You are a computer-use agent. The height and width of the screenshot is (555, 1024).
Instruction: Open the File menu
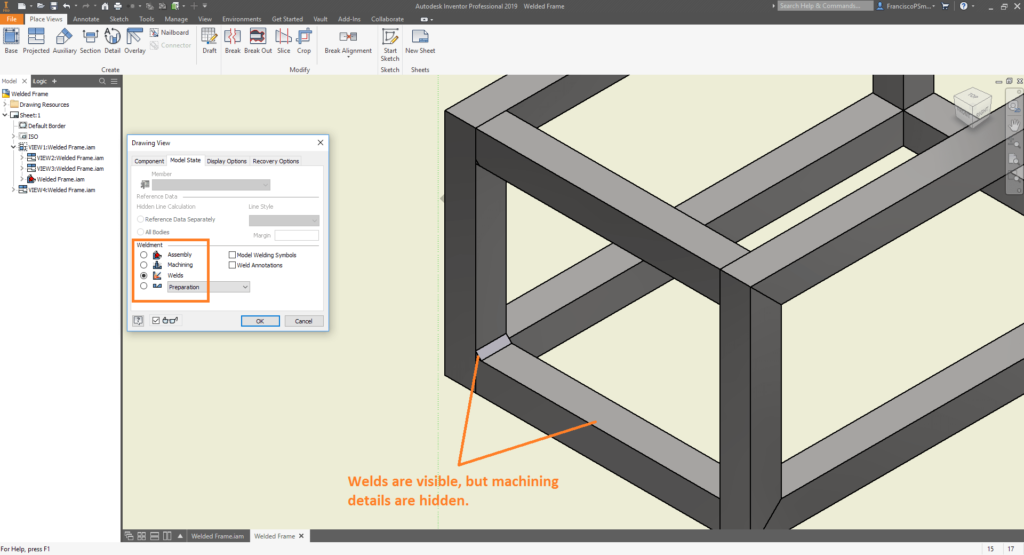[x=12, y=19]
